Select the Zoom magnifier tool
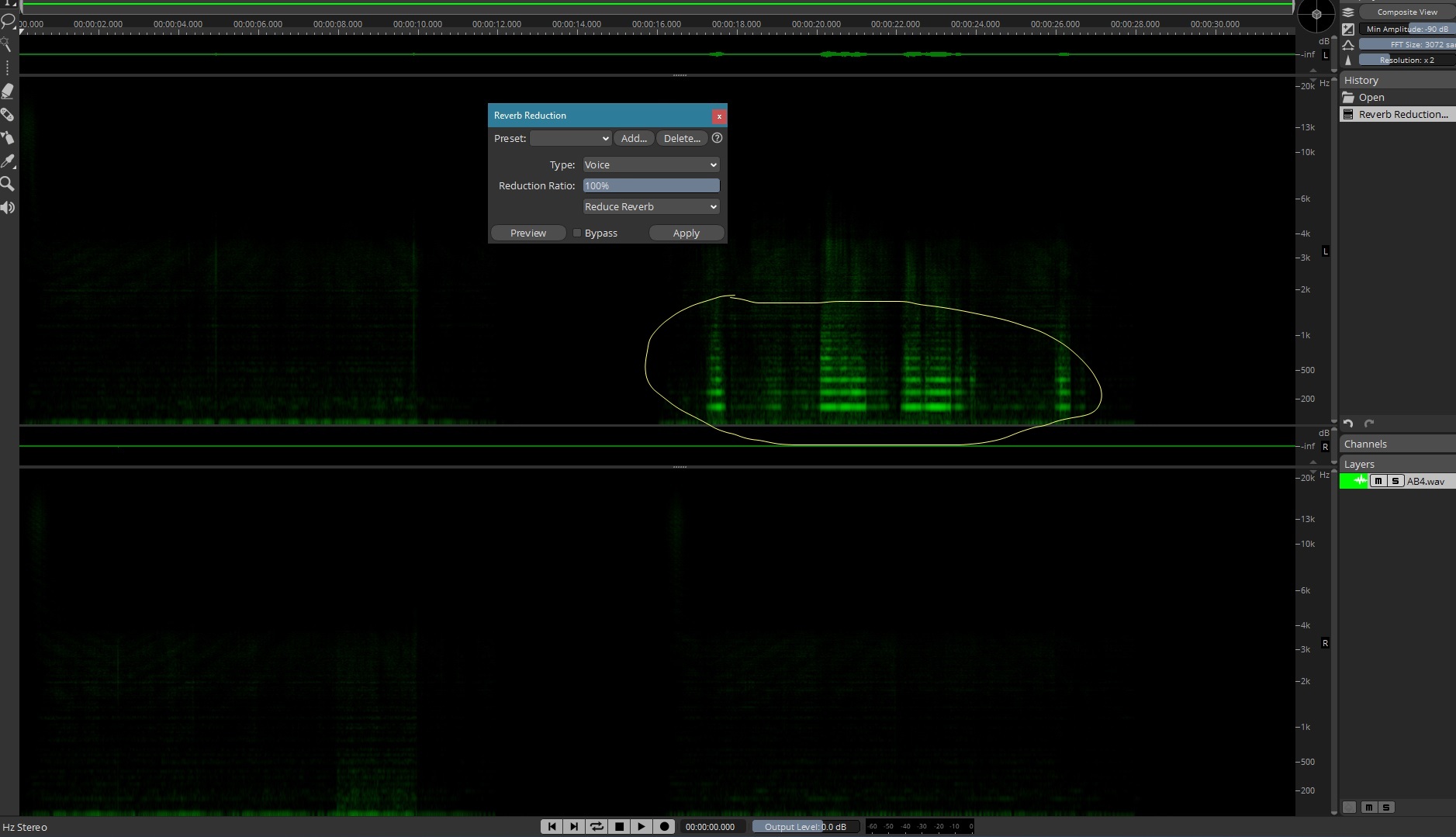The image size is (1456, 837). [x=8, y=184]
